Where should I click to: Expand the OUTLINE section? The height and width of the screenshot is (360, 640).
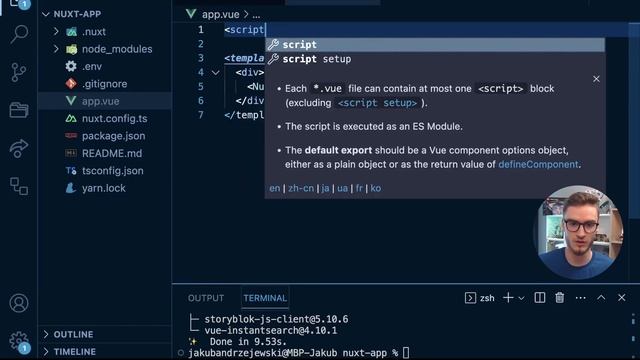[46, 334]
